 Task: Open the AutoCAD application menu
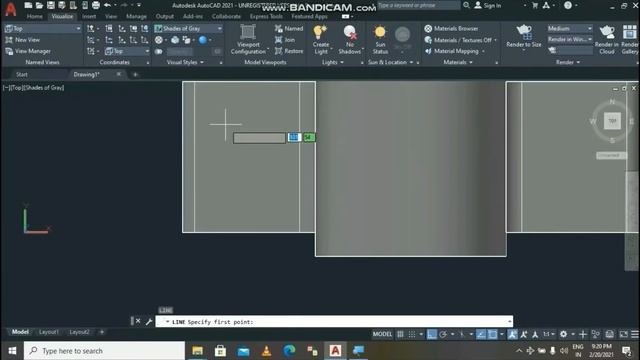click(x=11, y=9)
